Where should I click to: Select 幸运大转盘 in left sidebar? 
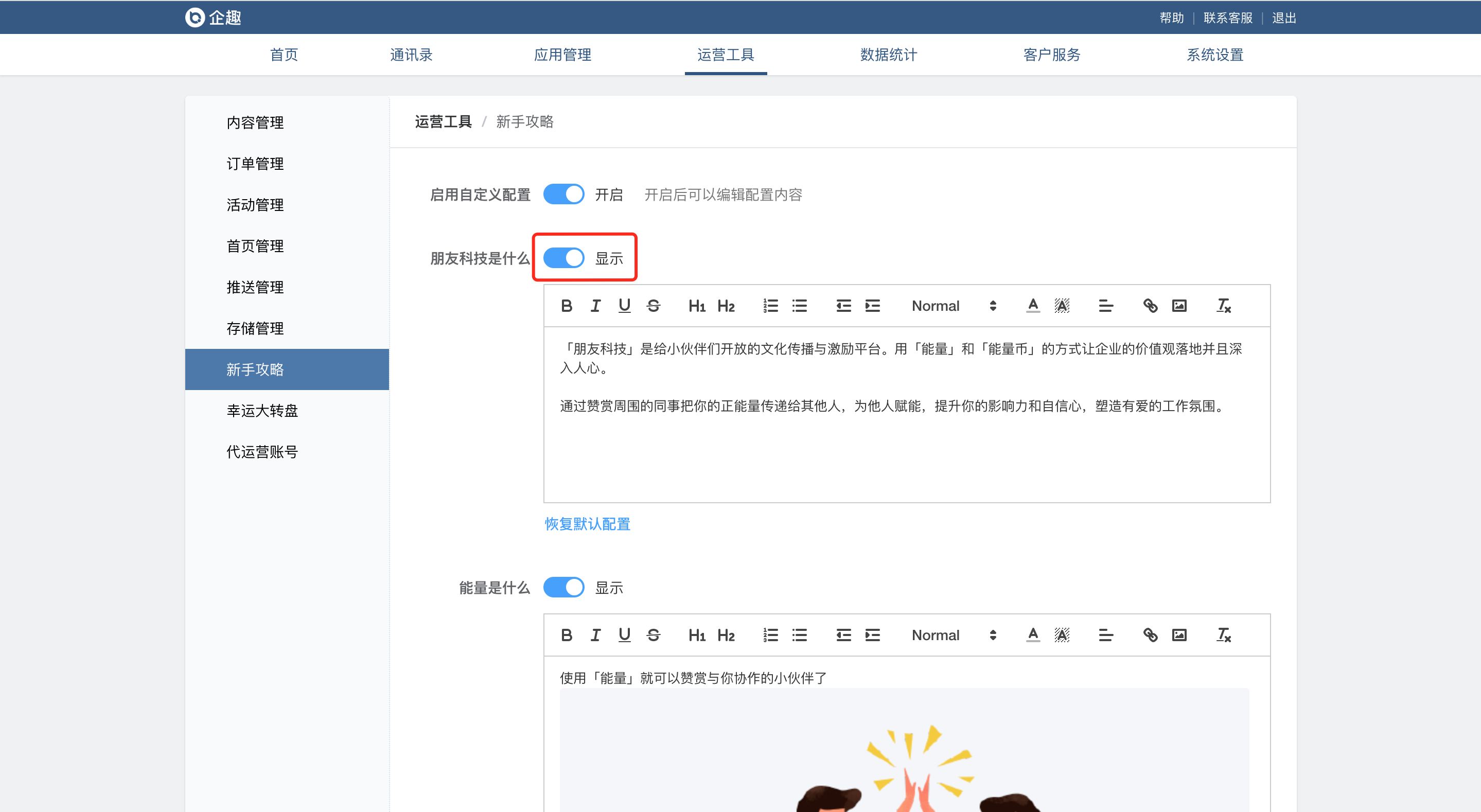coord(262,411)
